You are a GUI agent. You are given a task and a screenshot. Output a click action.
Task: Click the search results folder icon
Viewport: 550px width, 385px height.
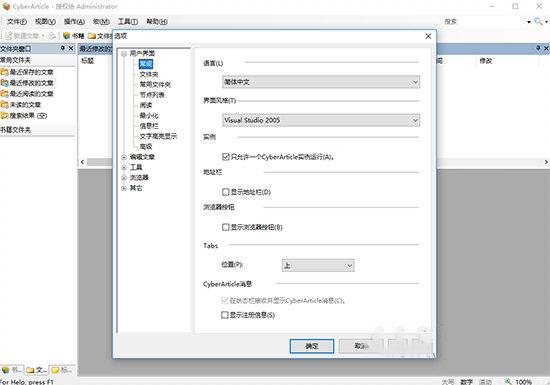coord(4,115)
